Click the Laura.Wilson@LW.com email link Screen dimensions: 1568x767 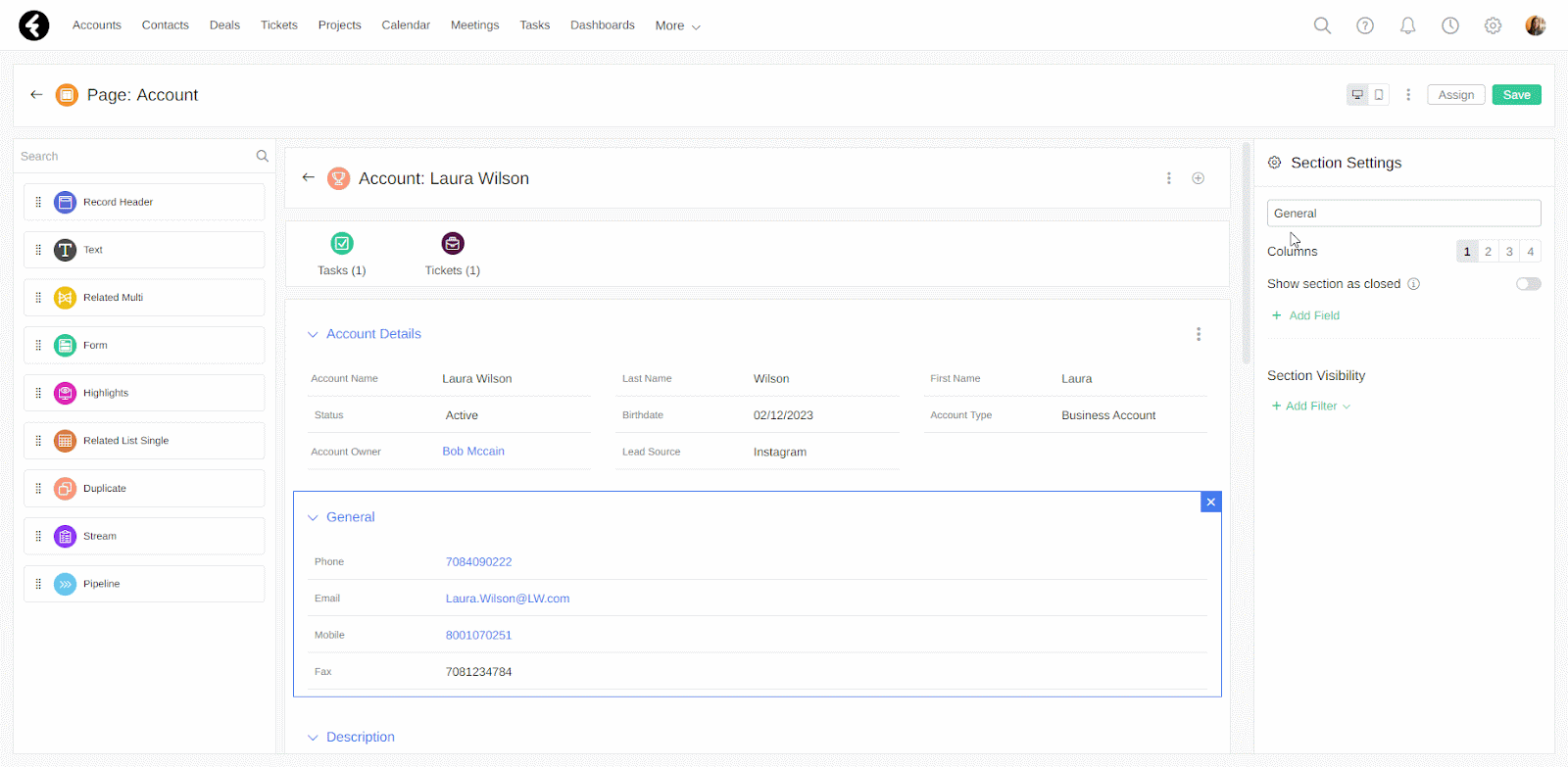tap(508, 599)
